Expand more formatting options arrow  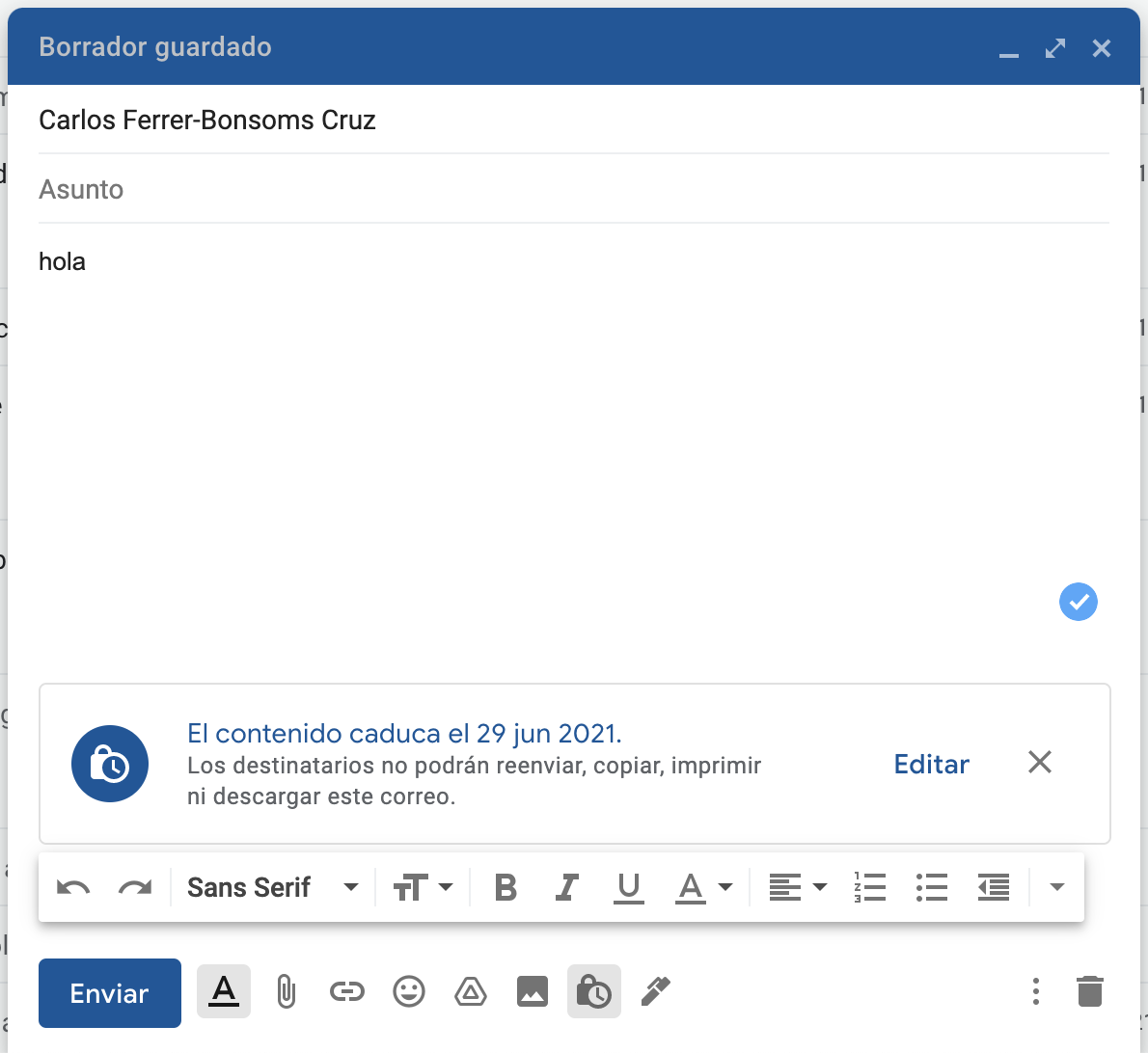(1057, 887)
